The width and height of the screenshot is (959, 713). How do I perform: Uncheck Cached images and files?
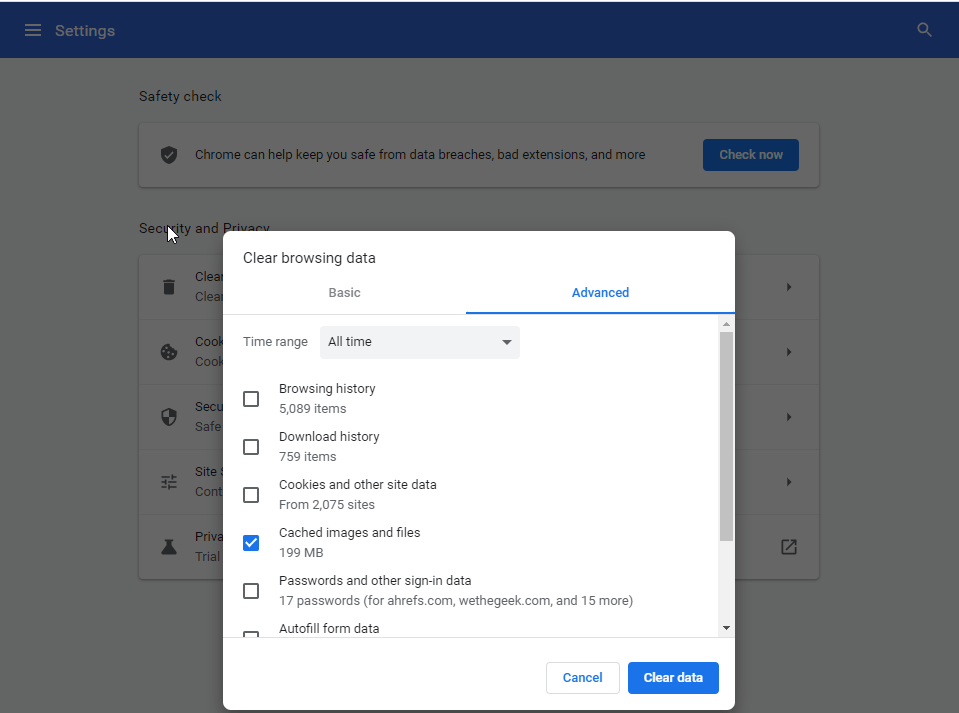(x=251, y=542)
